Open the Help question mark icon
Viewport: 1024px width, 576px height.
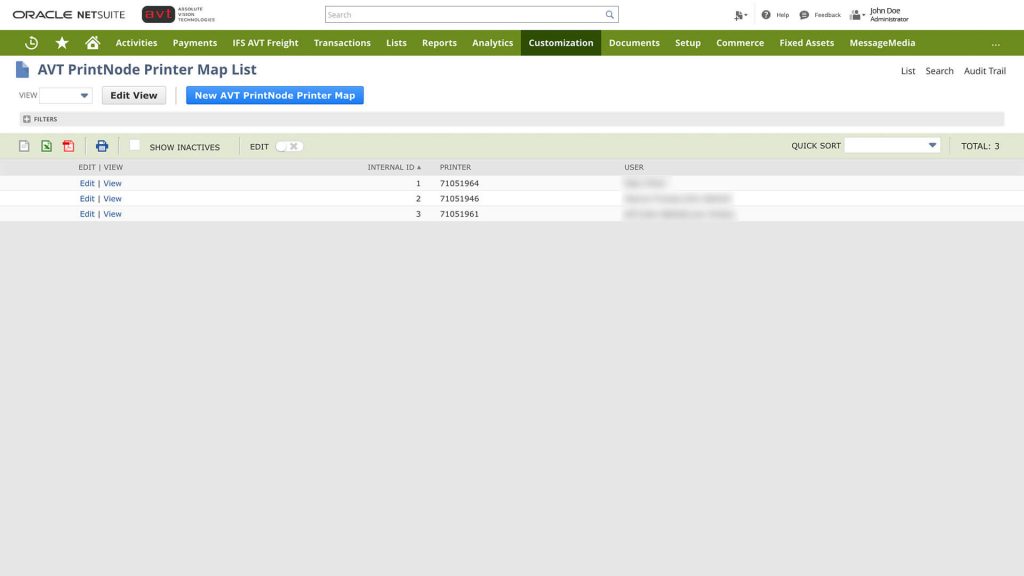766,14
